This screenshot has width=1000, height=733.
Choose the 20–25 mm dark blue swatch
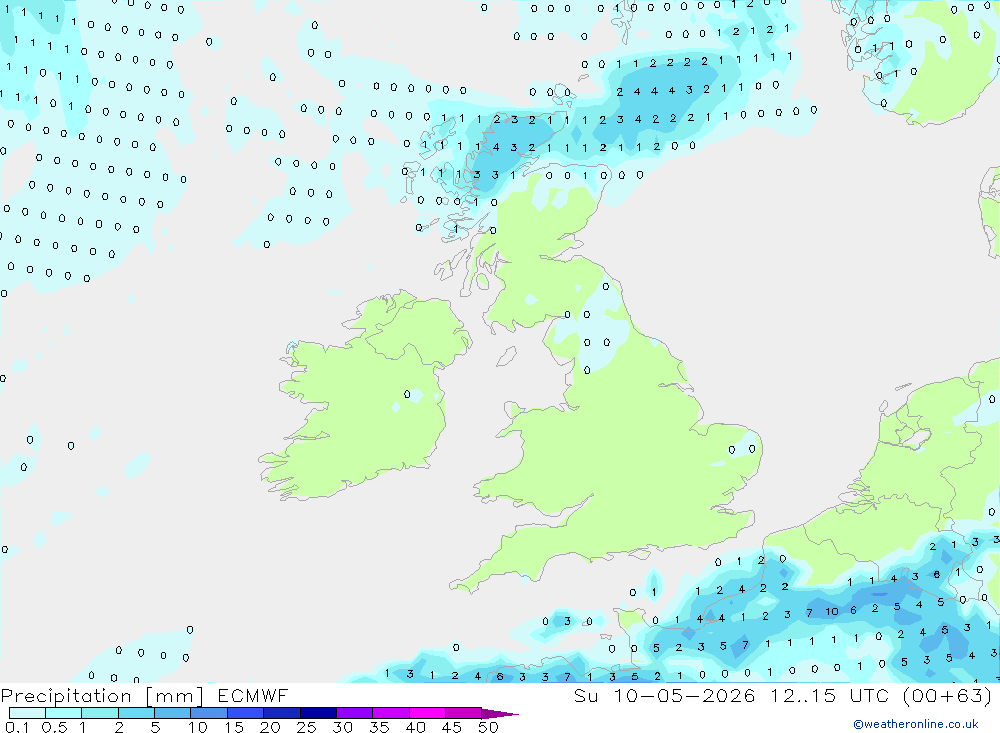click(x=281, y=713)
